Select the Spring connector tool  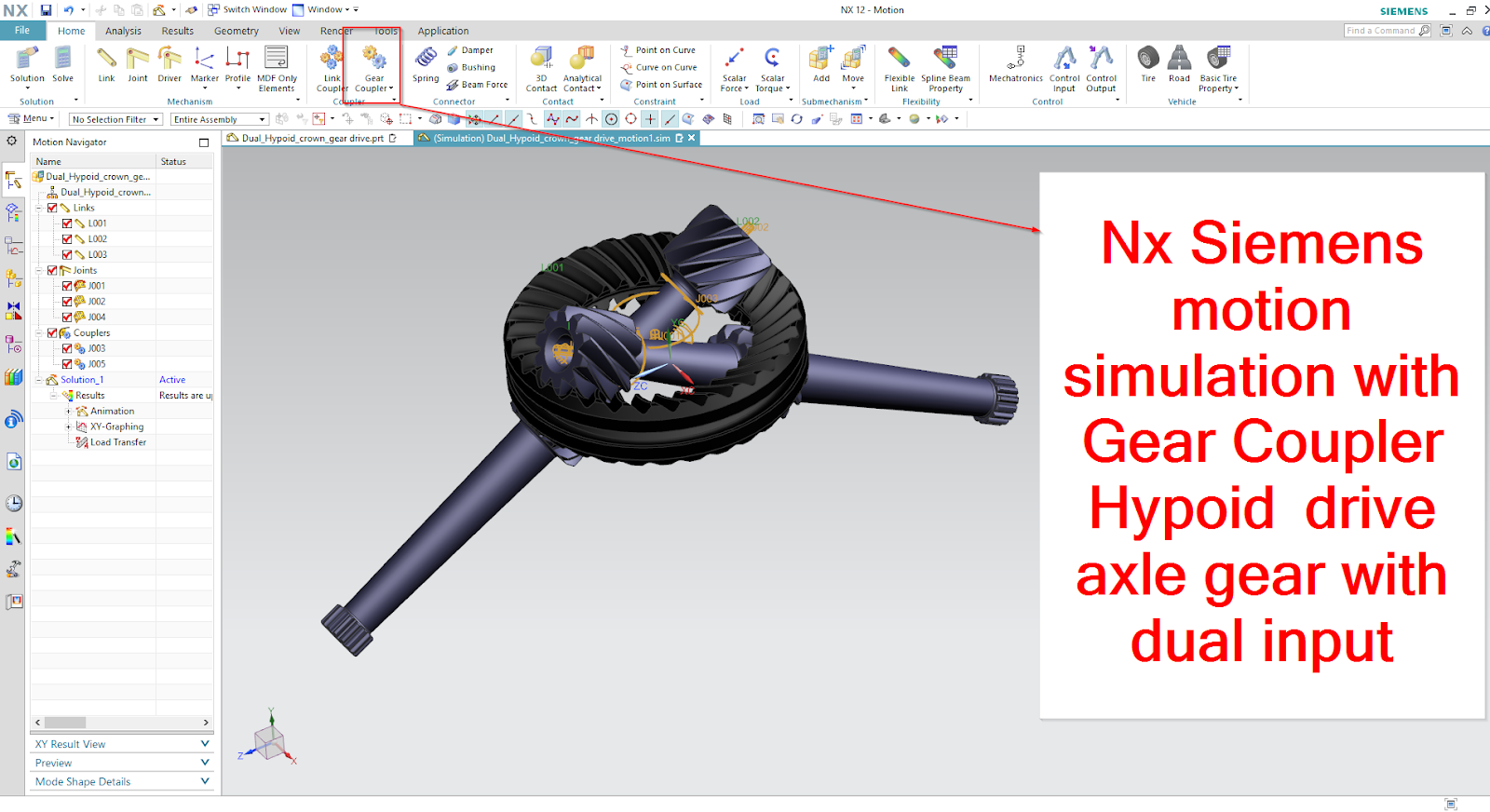pos(426,64)
